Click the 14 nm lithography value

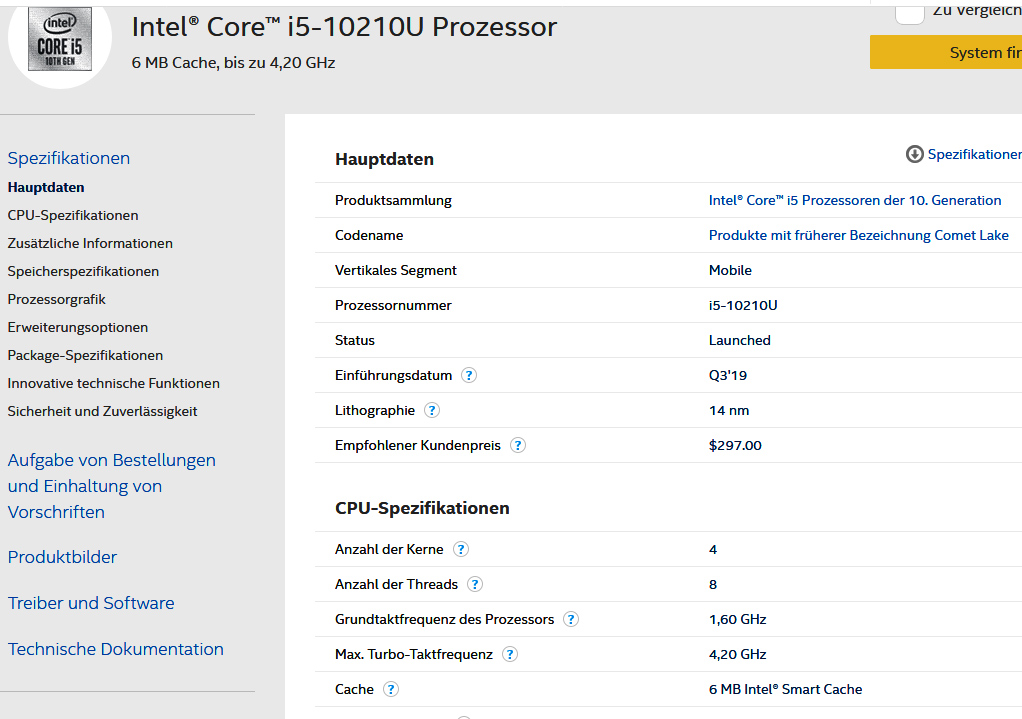729,411
